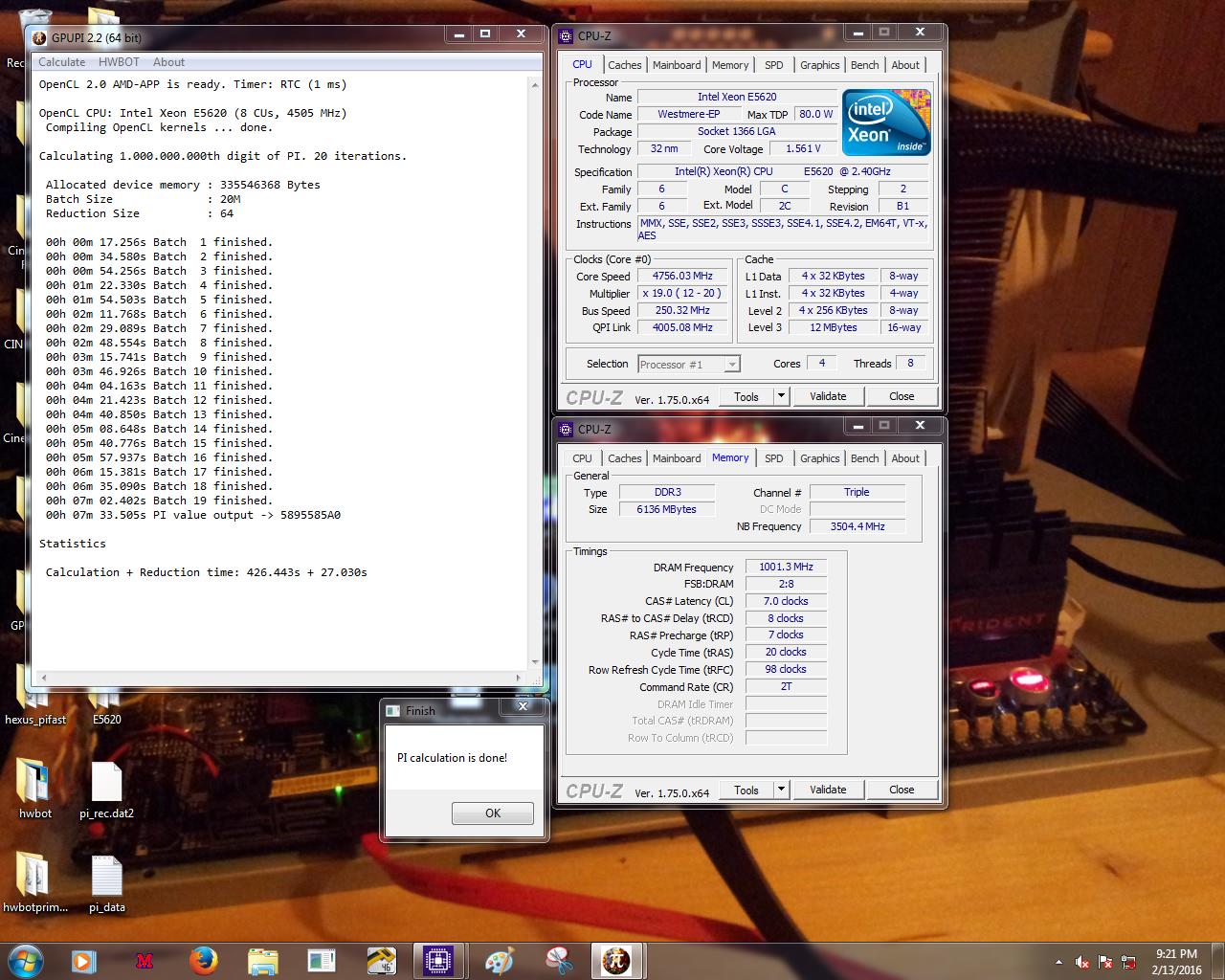
Task: Click the bottom CPU-Z title bar icon
Action: point(566,429)
